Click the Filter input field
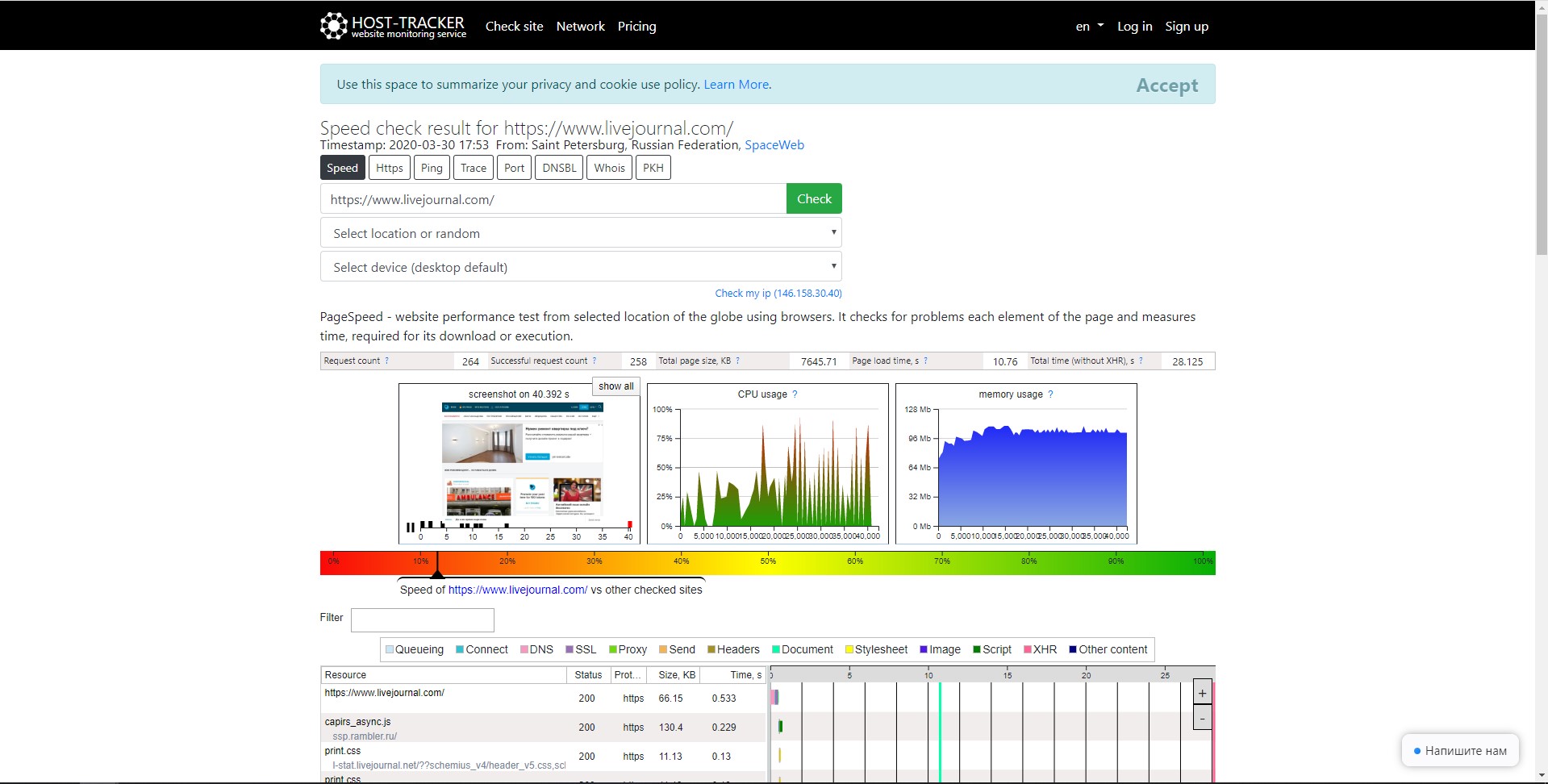 click(423, 619)
